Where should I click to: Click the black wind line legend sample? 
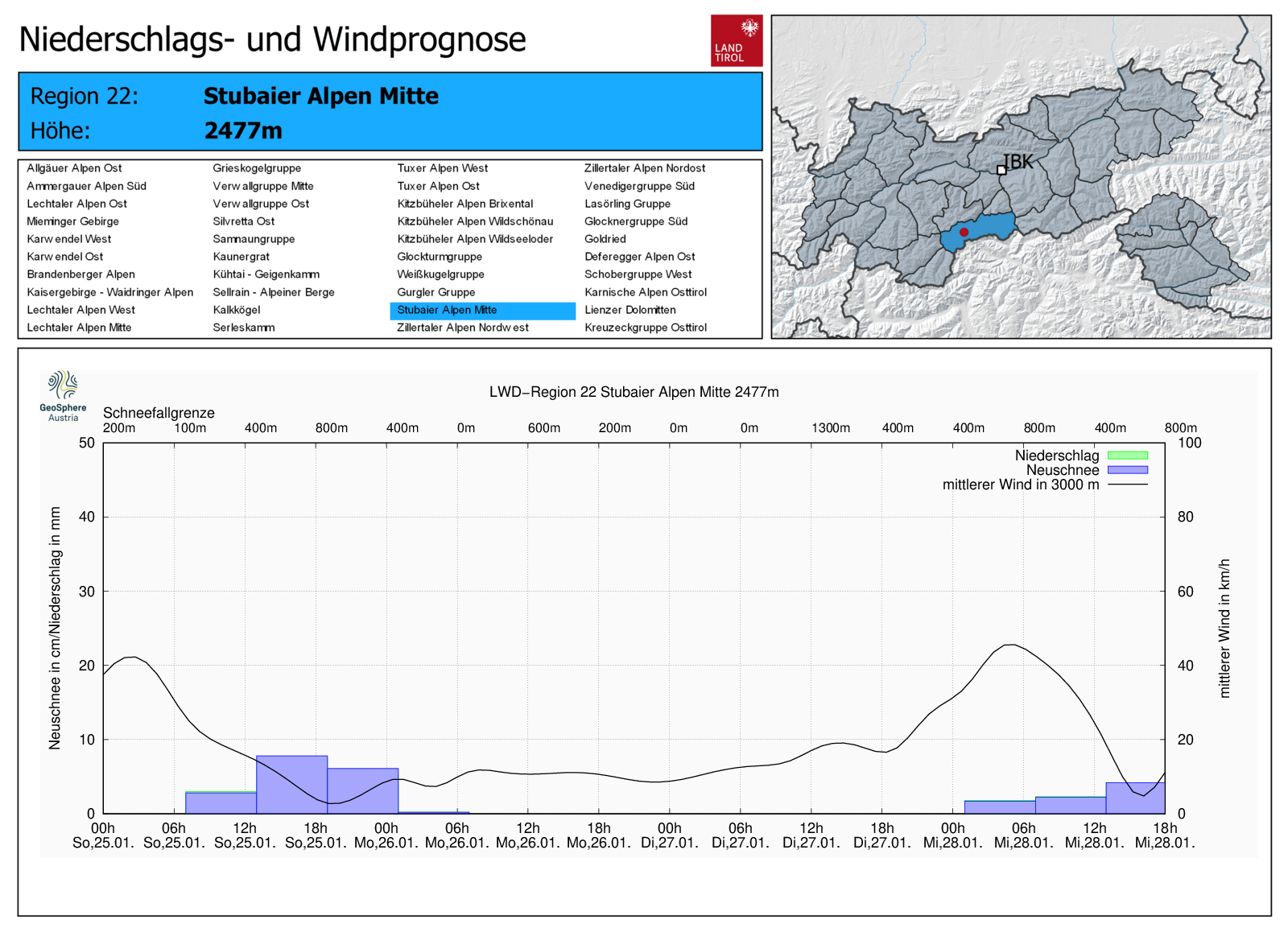pos(1127,485)
